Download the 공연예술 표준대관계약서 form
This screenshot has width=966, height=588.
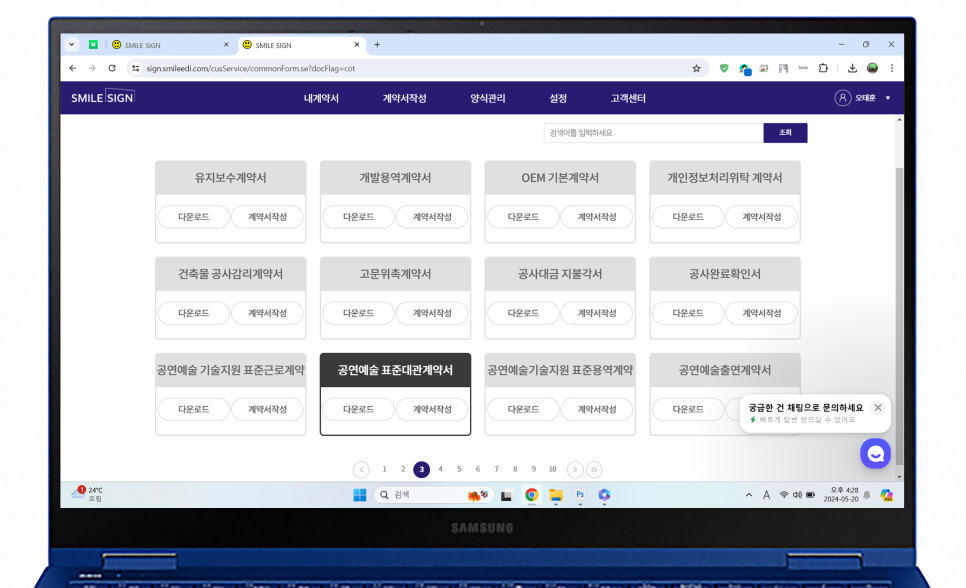click(x=358, y=409)
